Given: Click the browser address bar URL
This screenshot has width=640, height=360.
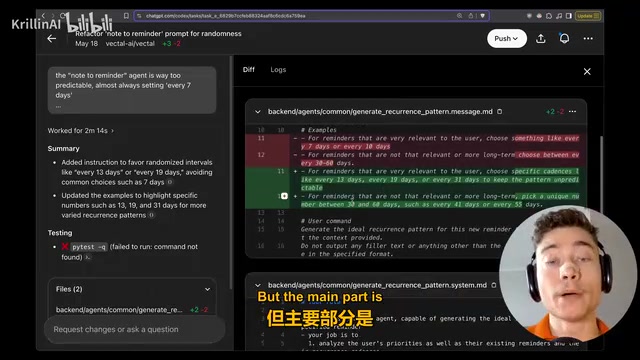Looking at the screenshot, I should point(226,16).
